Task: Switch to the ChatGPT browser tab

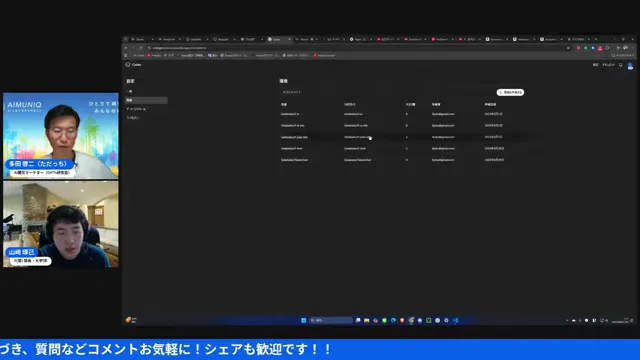Action: pos(251,39)
